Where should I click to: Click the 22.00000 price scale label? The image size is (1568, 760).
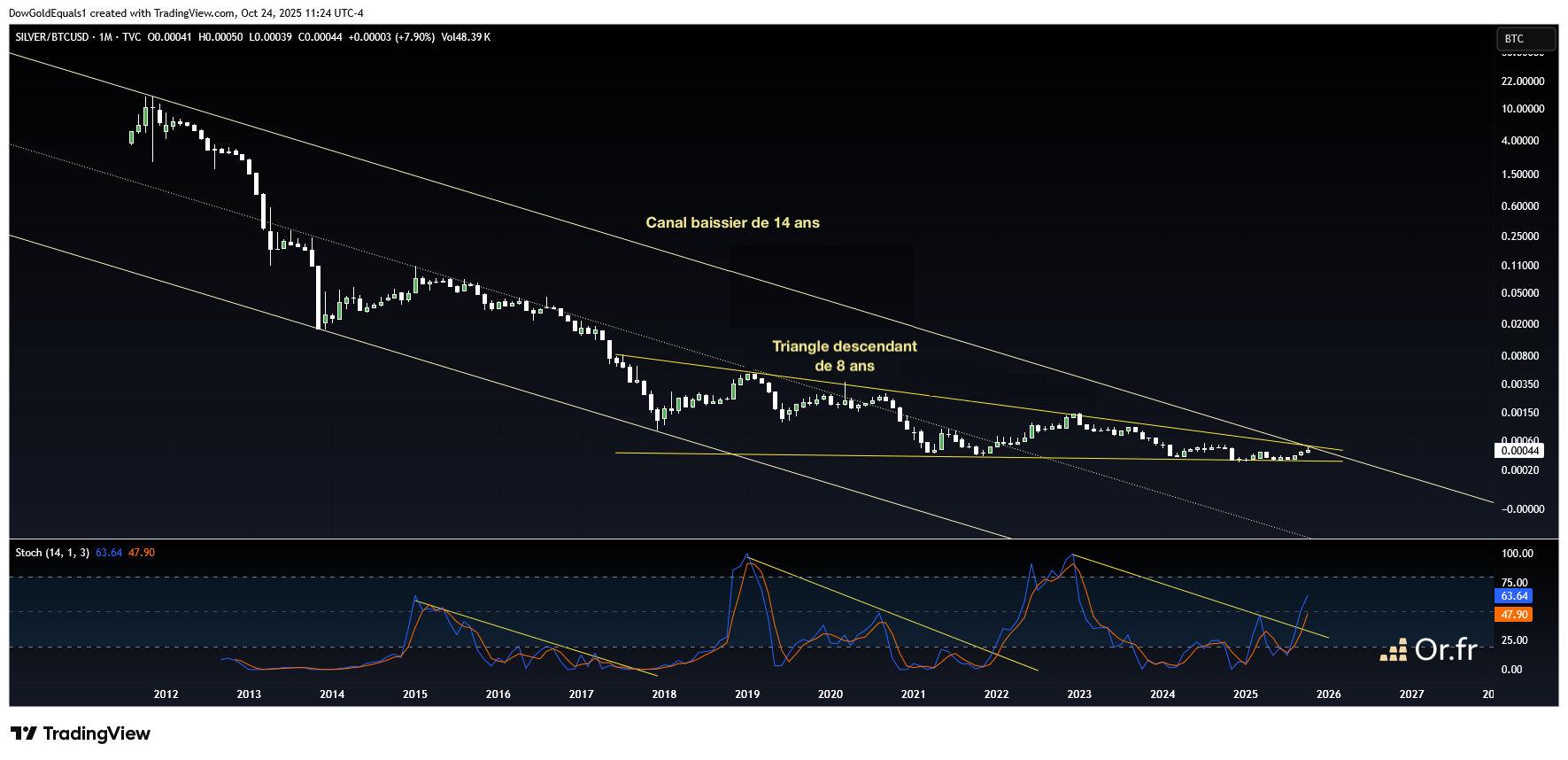(1522, 81)
